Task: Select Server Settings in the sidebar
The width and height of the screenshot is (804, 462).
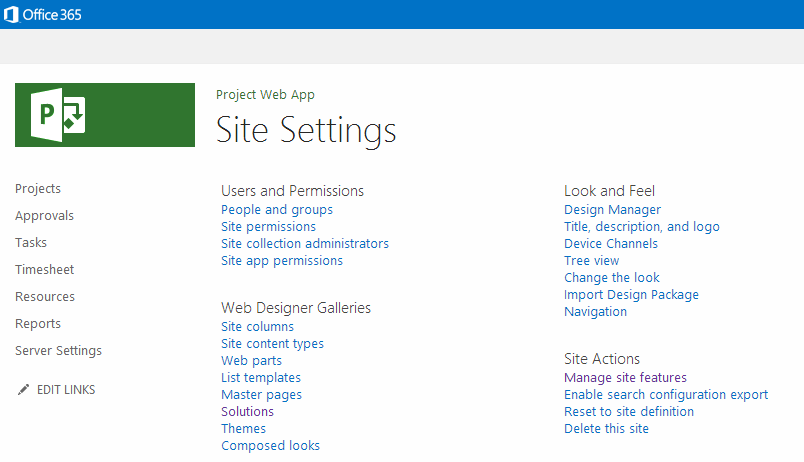Action: click(58, 351)
